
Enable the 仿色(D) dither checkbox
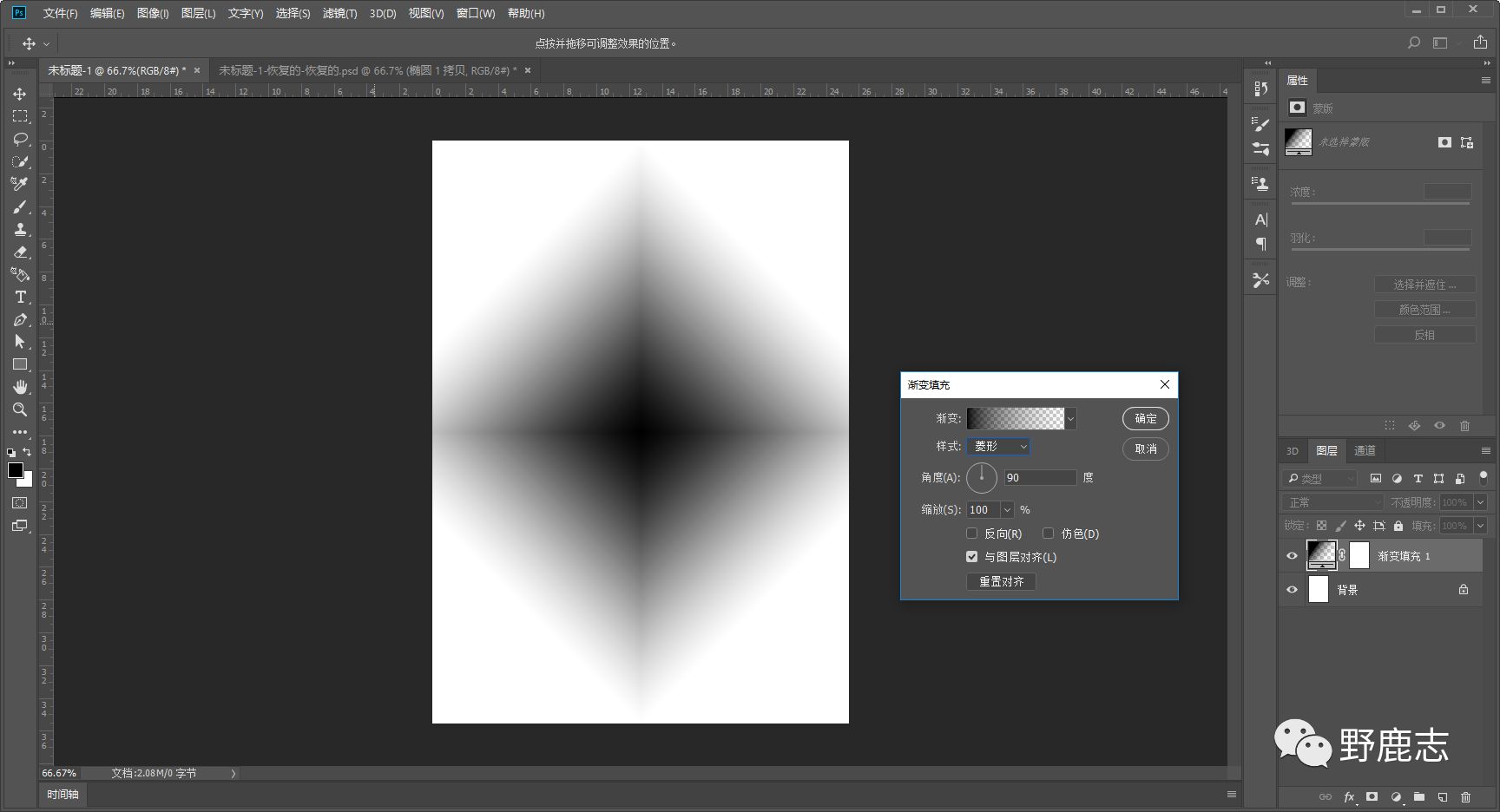(1048, 534)
